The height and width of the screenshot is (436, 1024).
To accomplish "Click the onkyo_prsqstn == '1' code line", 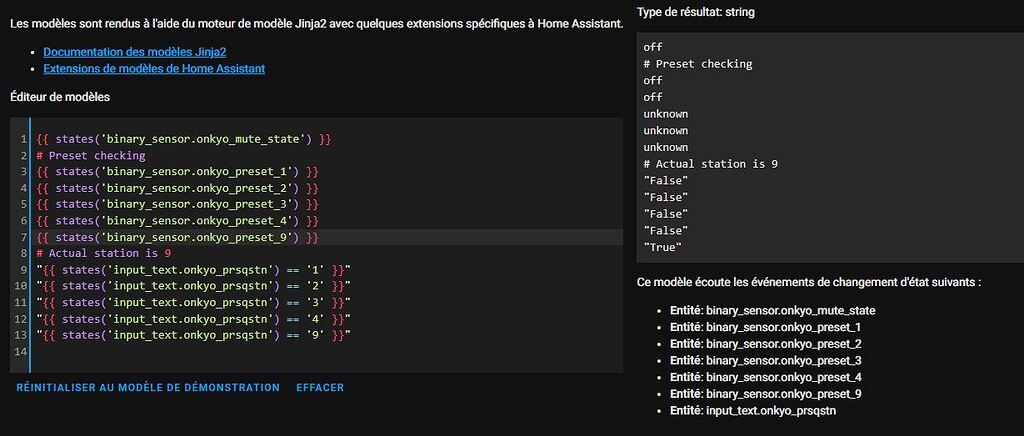I will pyautogui.click(x=193, y=269).
